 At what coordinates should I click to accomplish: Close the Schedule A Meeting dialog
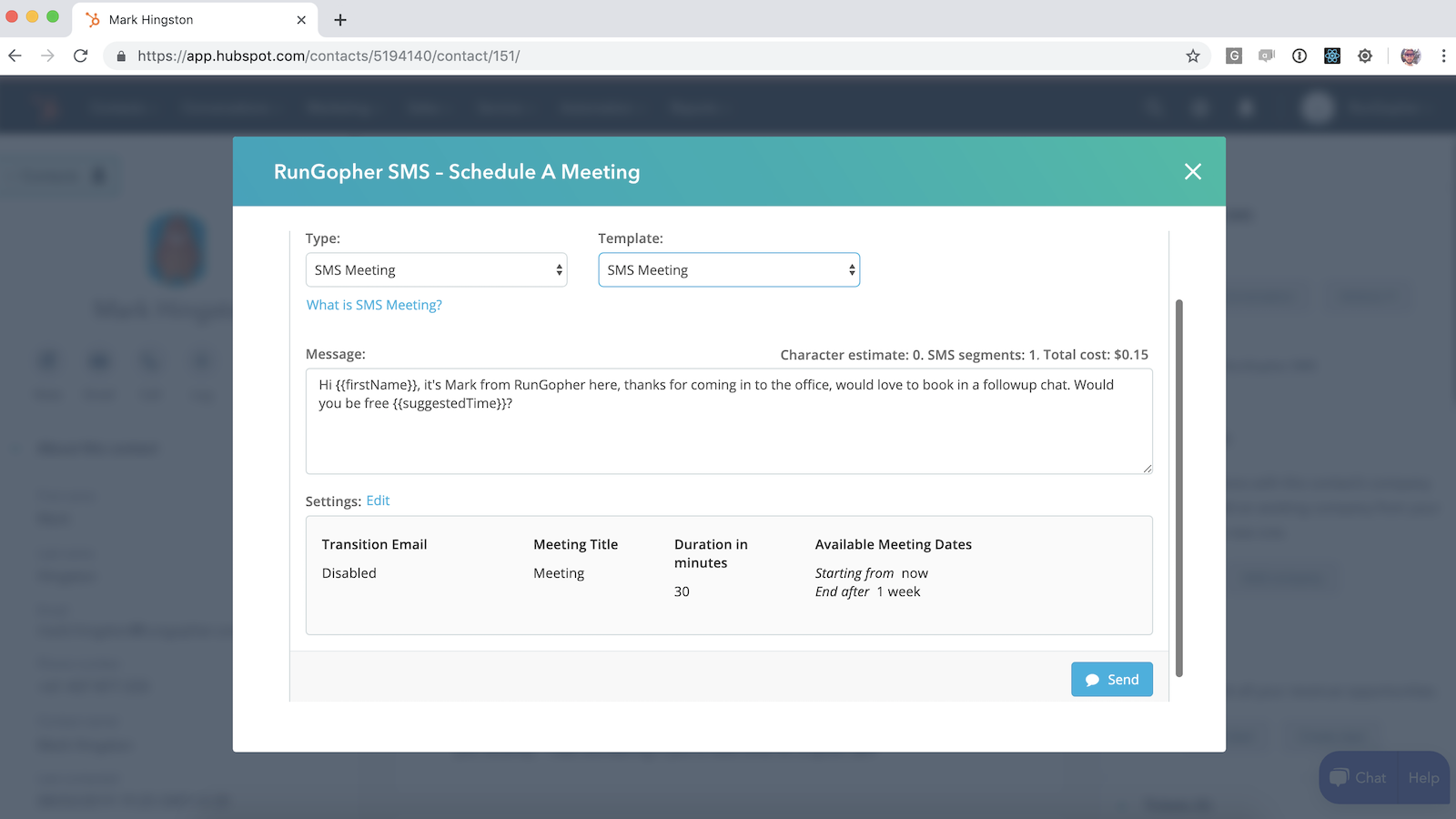point(1192,172)
